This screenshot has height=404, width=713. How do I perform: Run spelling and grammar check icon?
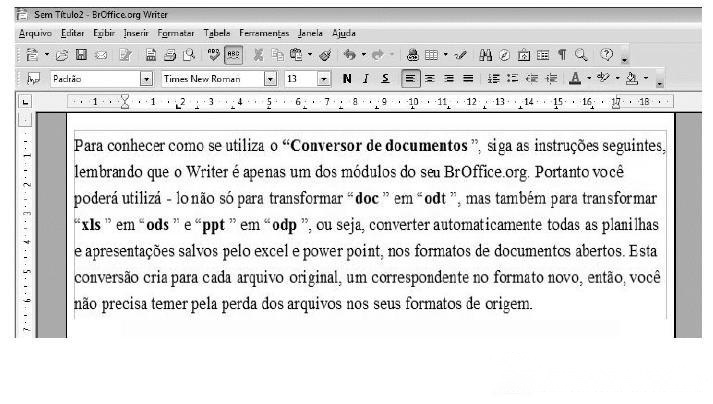pos(213,55)
